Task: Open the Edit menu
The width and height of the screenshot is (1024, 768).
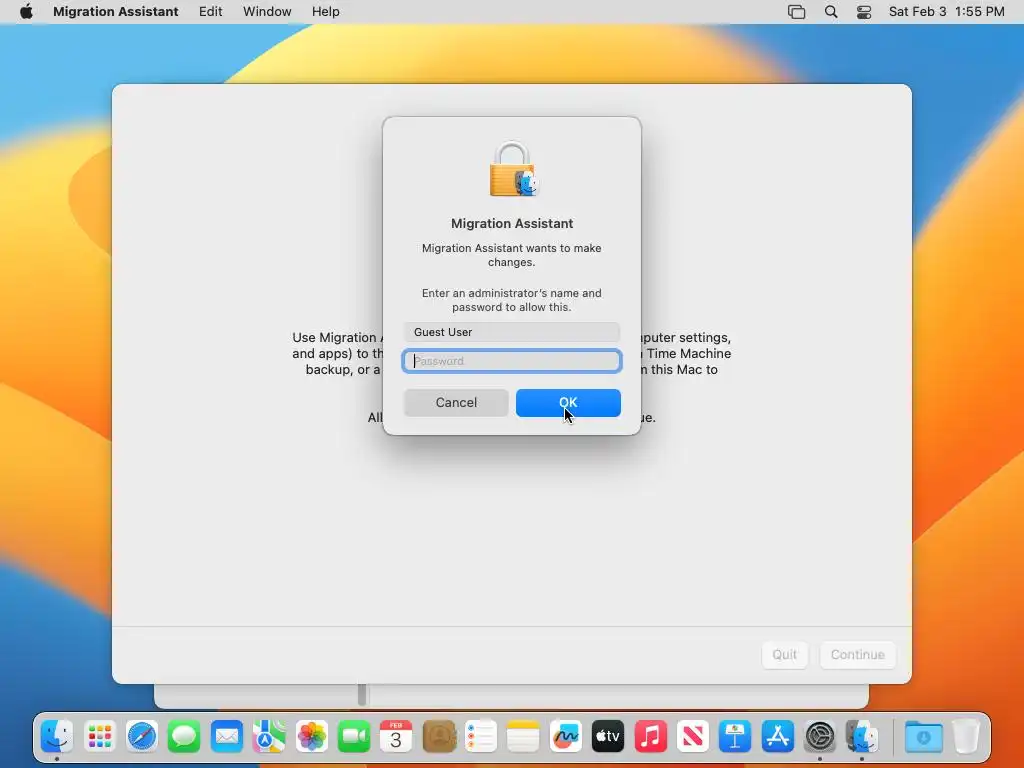Action: [x=210, y=12]
